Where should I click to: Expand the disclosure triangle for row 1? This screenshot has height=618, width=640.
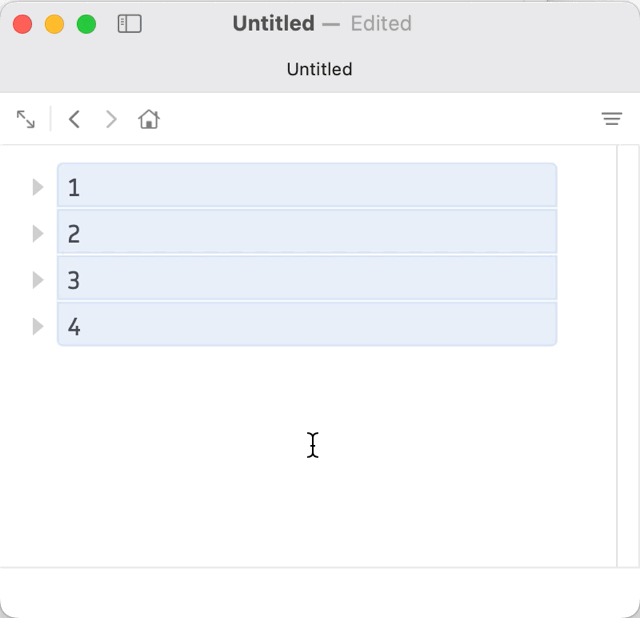point(38,187)
